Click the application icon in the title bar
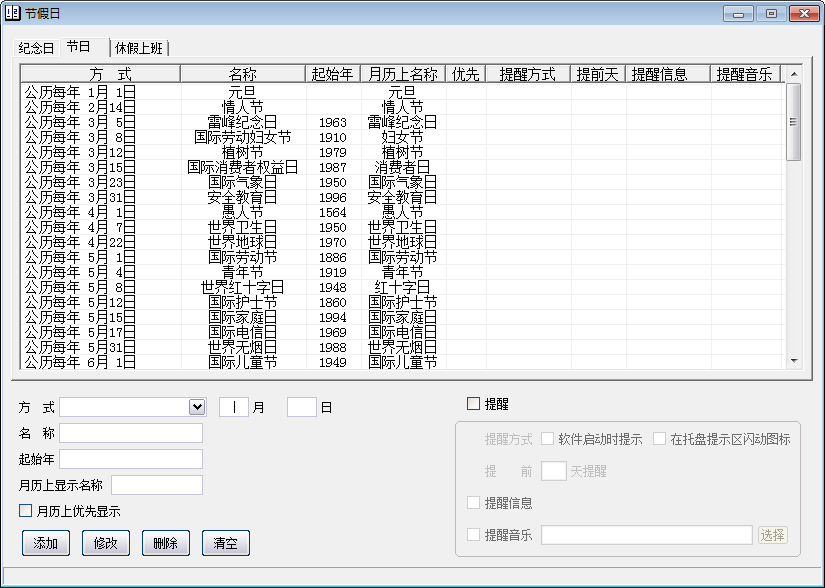The height and width of the screenshot is (588, 825). 14,13
